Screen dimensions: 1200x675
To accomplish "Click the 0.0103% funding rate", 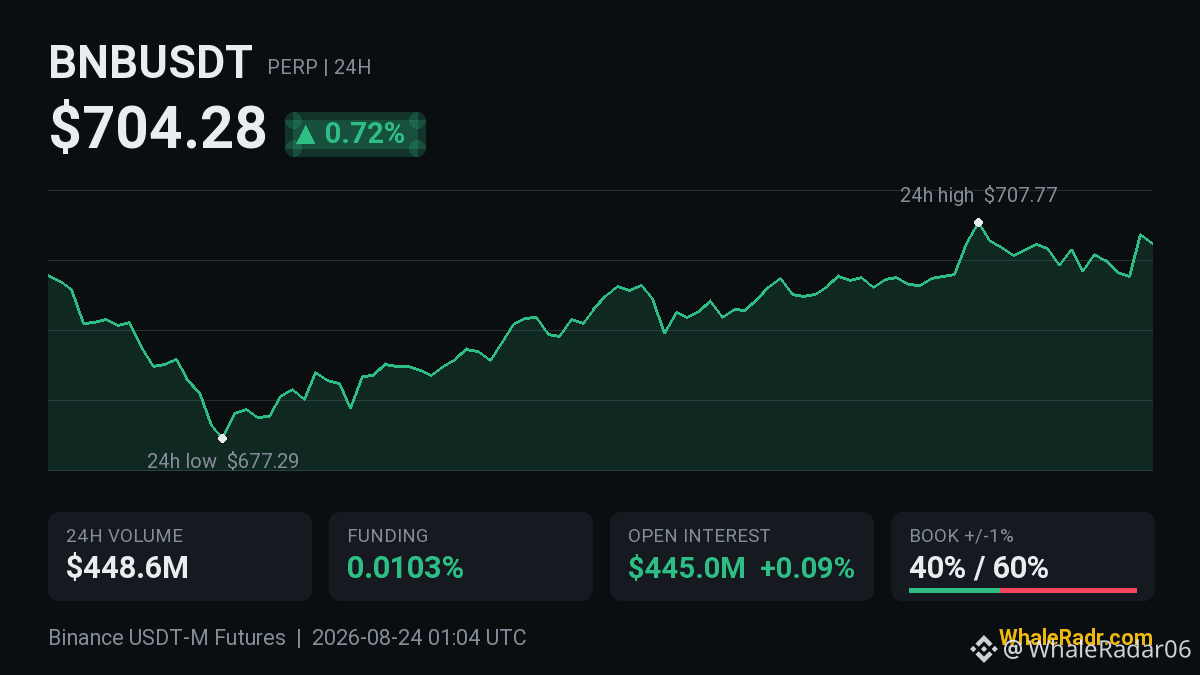I will pyautogui.click(x=405, y=568).
